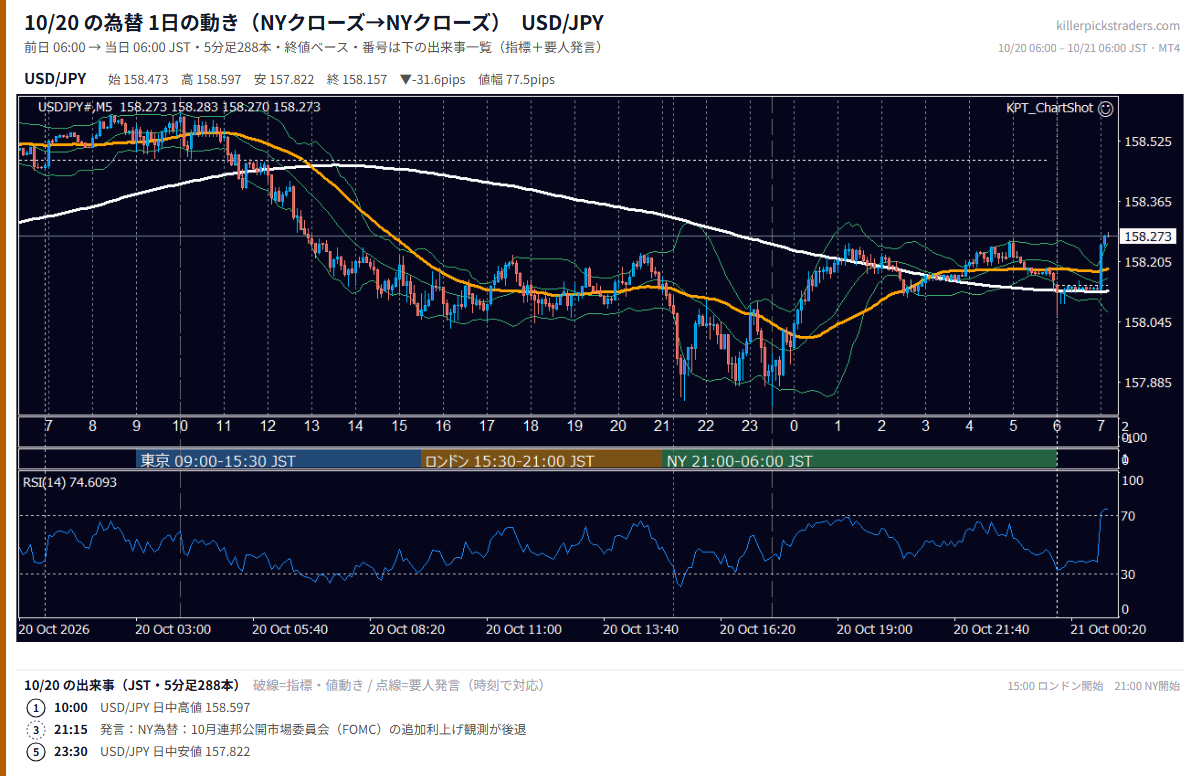
Task: Click time axis label 20 Oct 13:40
Action: (x=641, y=630)
